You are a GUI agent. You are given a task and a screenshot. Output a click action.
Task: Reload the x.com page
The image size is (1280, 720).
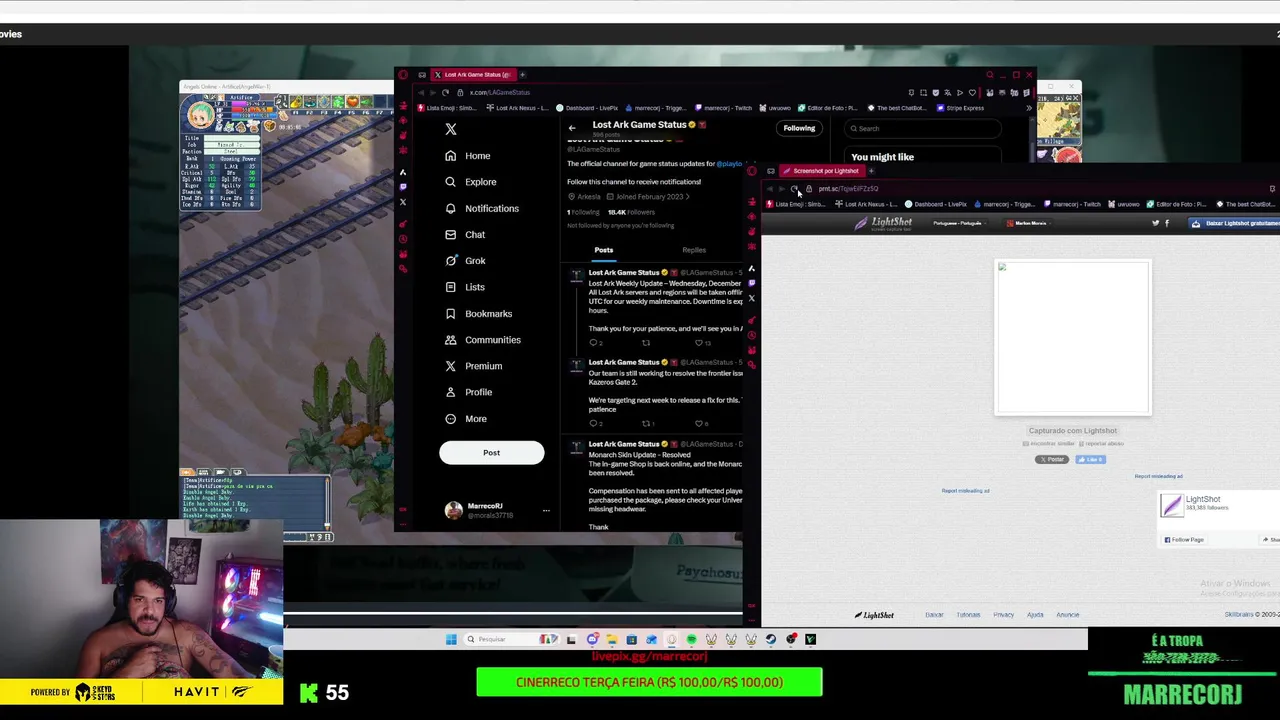click(445, 92)
